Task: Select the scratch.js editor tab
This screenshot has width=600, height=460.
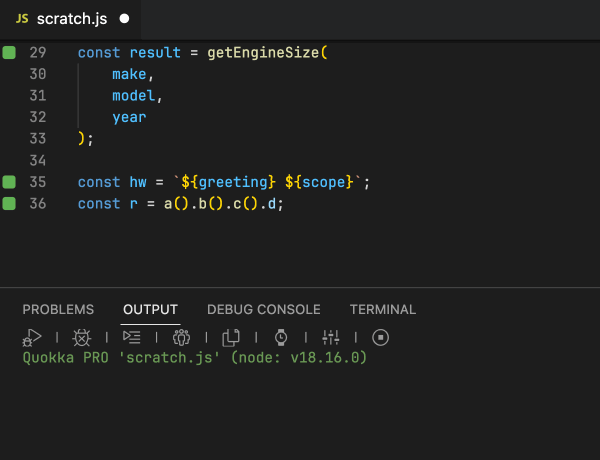Action: click(x=70, y=19)
